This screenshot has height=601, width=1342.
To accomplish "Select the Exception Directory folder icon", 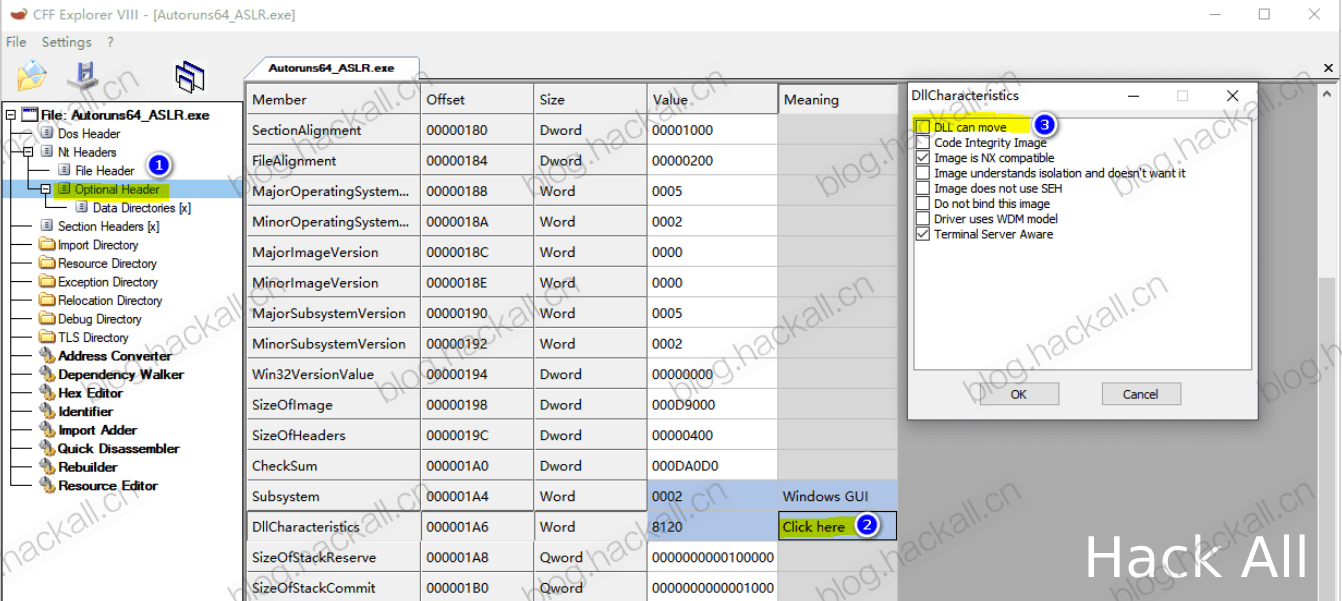I will tap(47, 282).
